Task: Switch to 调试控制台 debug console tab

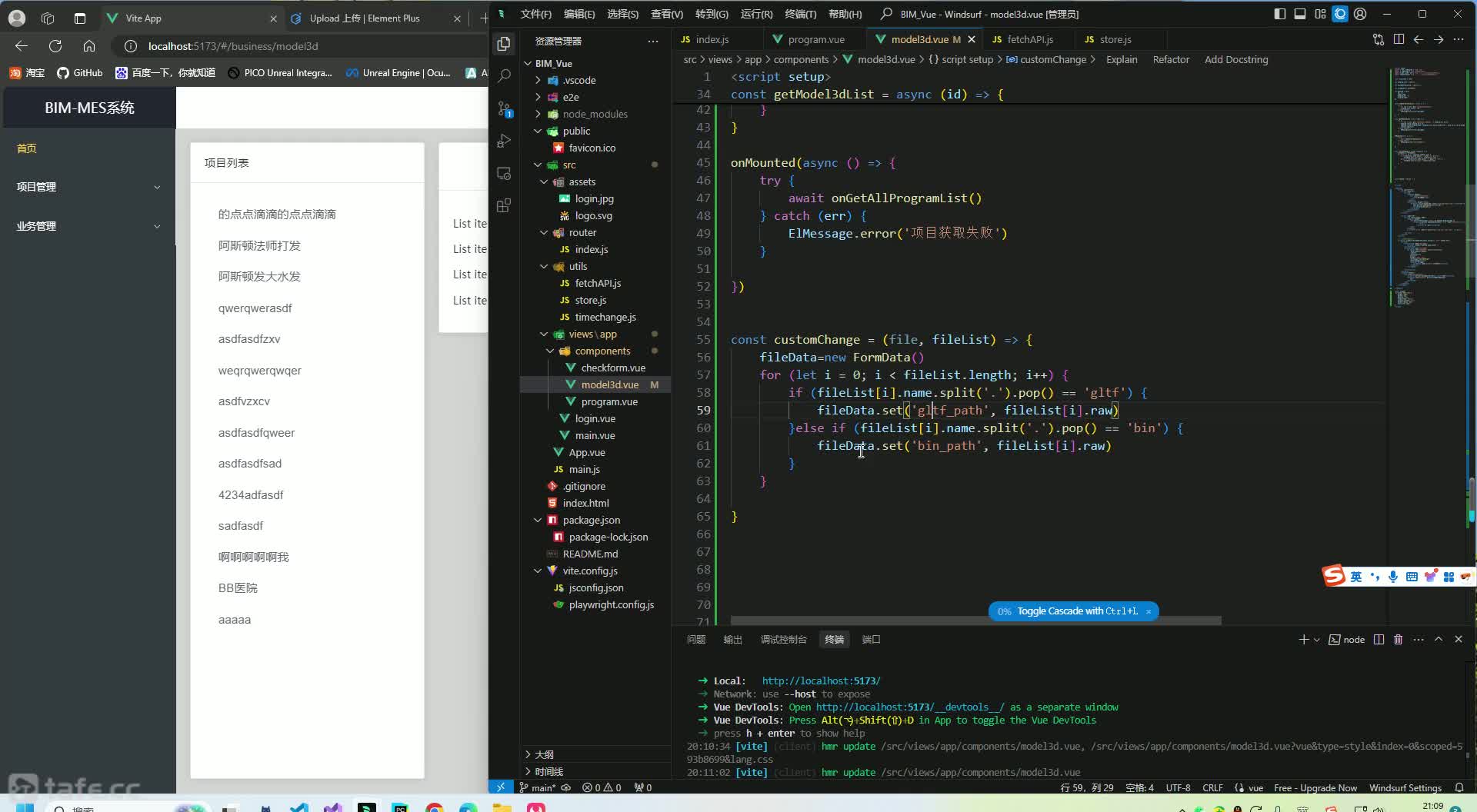Action: tap(783, 640)
